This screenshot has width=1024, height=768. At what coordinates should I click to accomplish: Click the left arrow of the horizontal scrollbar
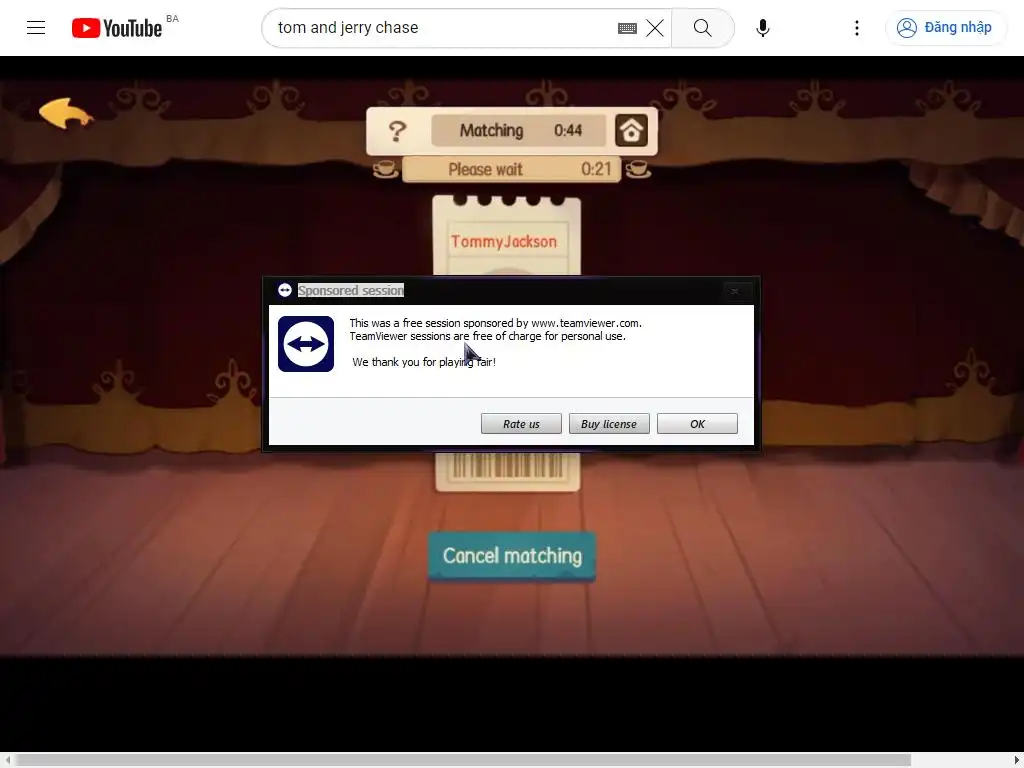pos(7,760)
